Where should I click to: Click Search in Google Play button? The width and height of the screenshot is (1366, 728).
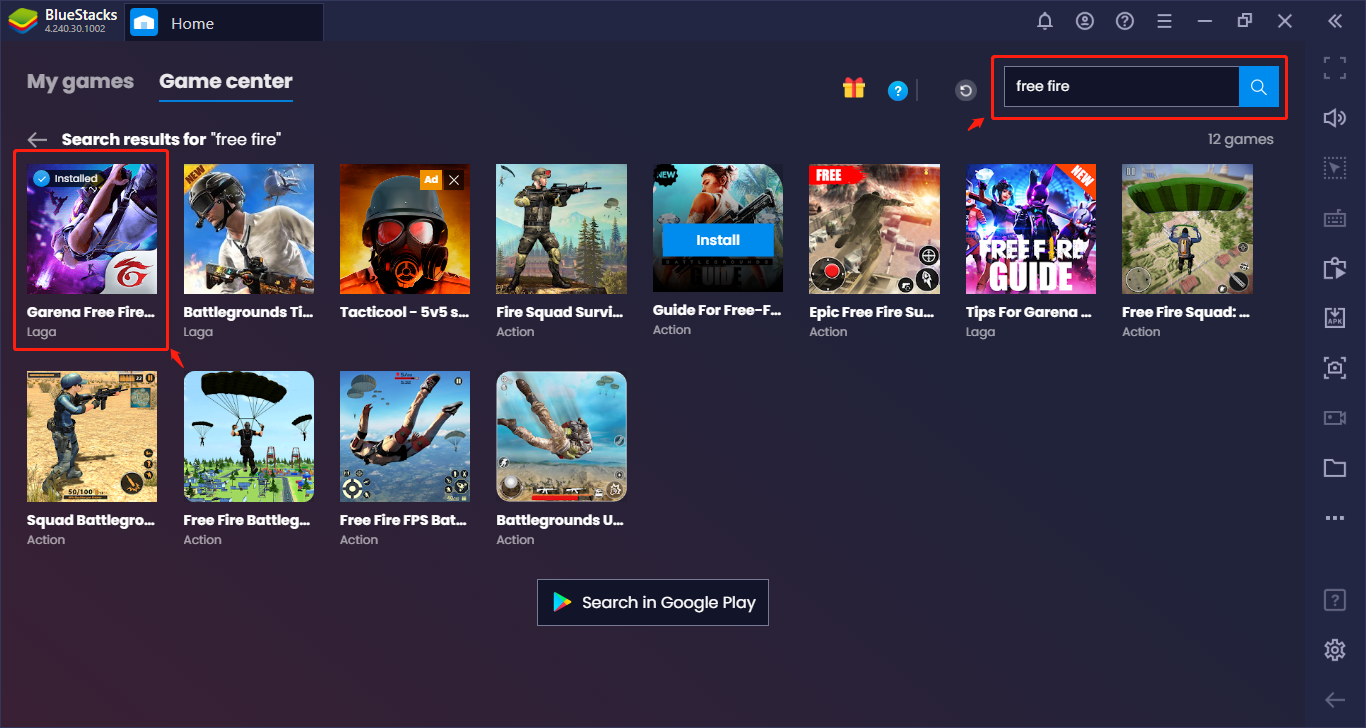pos(653,602)
